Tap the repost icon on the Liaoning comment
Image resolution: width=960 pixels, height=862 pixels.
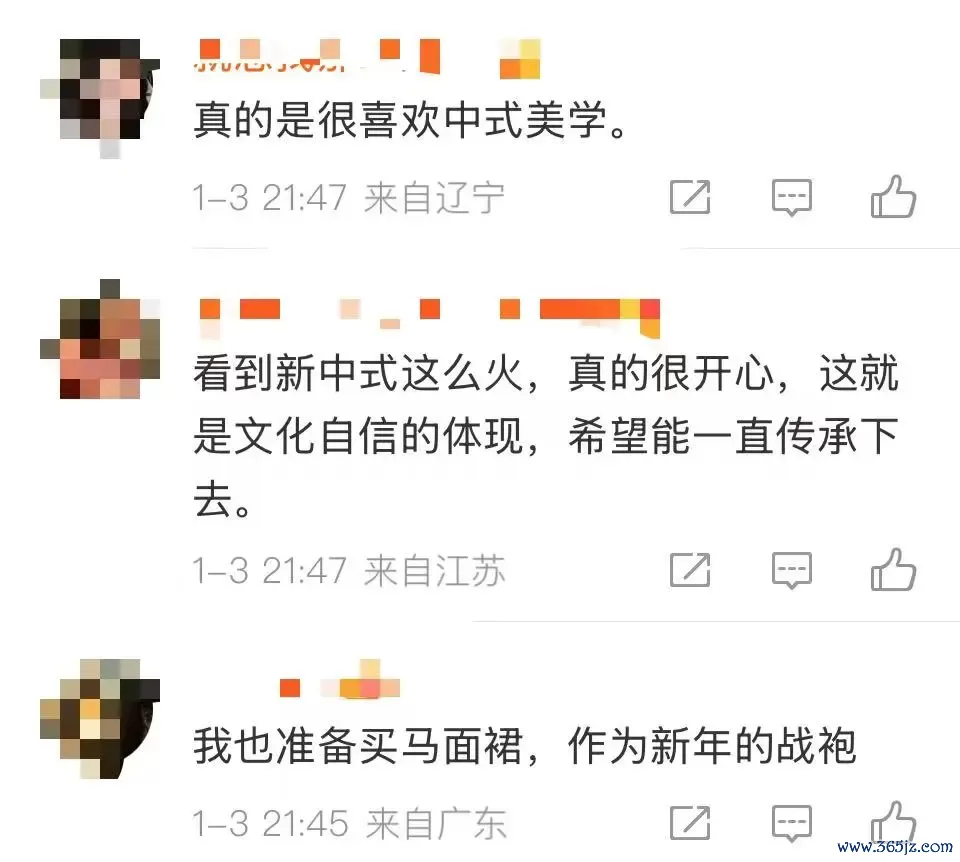click(690, 197)
